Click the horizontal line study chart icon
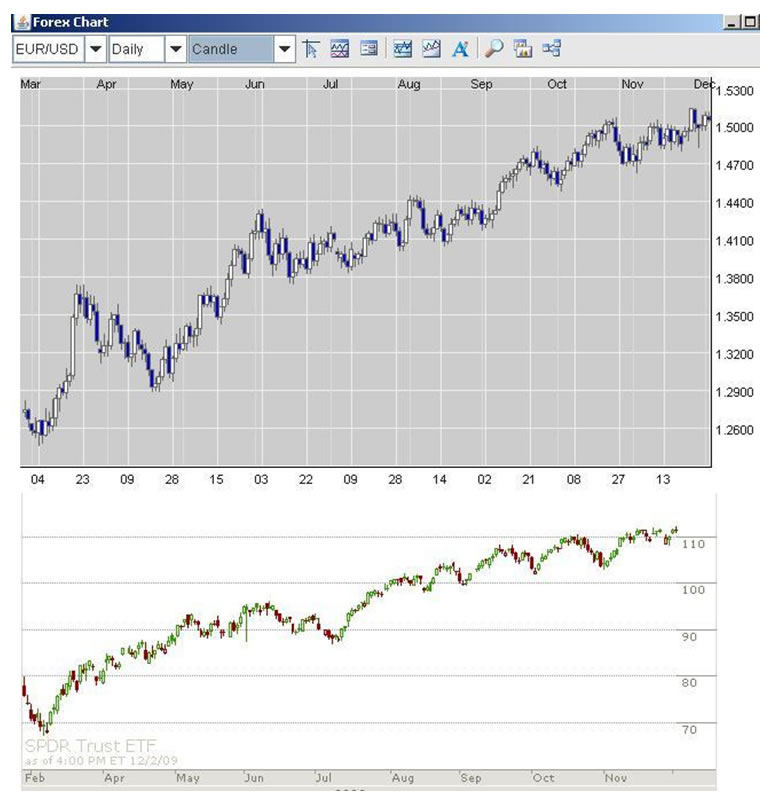 [403, 49]
